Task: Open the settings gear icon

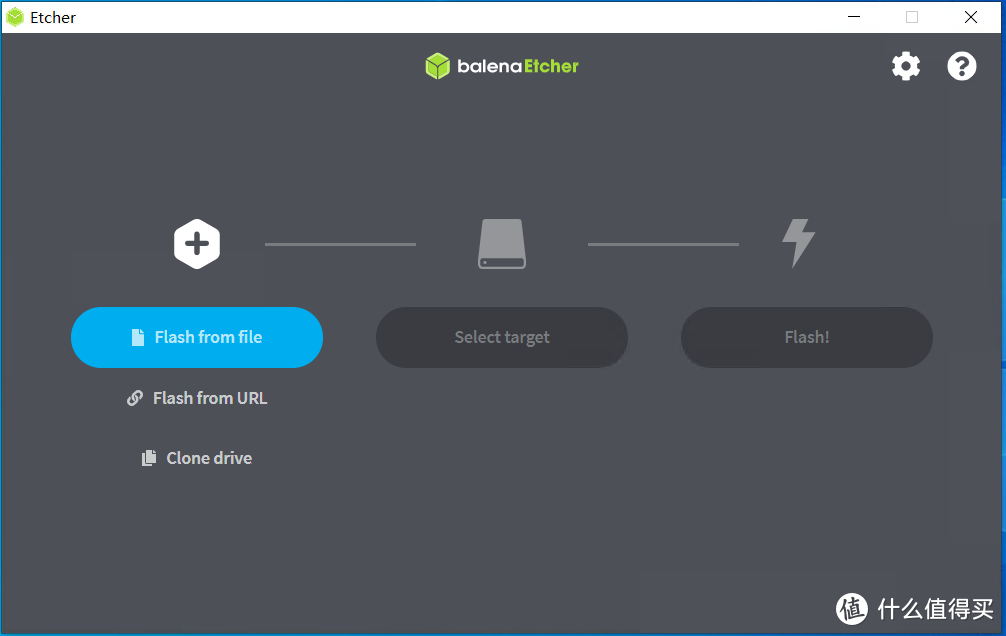Action: coord(906,66)
